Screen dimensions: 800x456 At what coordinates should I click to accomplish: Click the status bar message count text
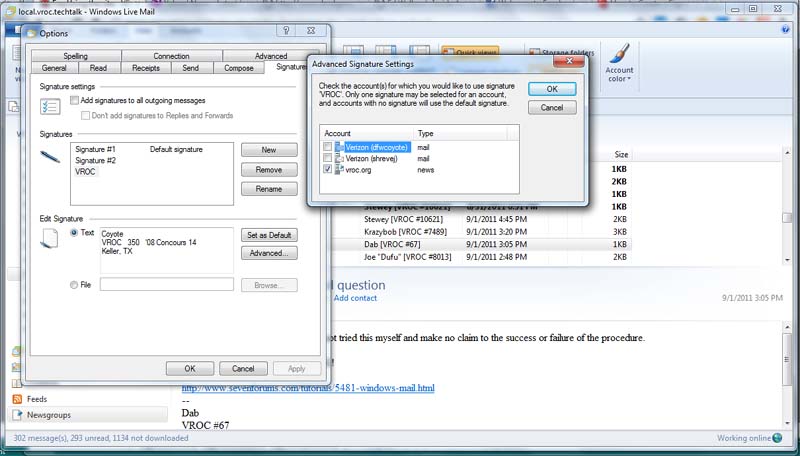(x=101, y=438)
